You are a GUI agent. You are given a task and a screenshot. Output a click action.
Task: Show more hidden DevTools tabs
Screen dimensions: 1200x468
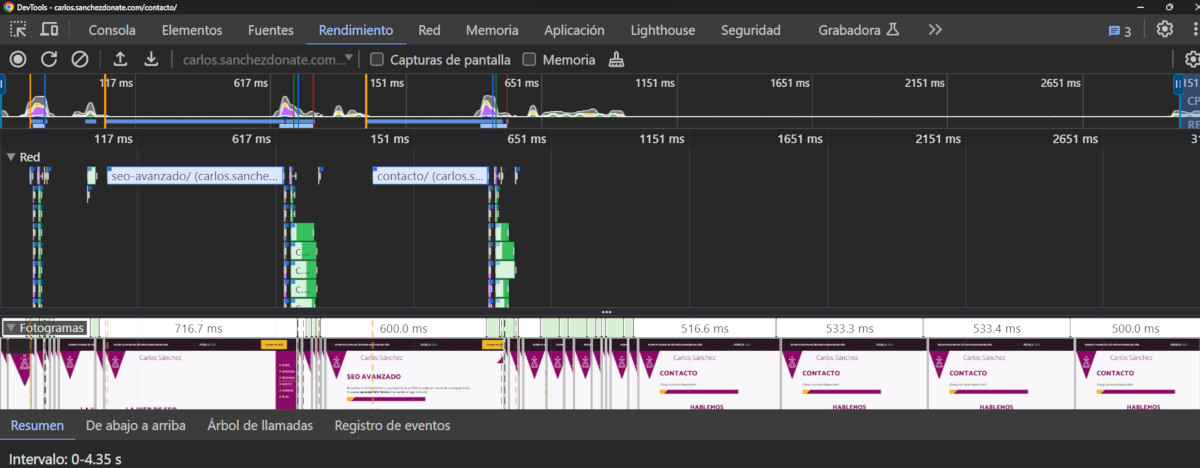tap(935, 30)
